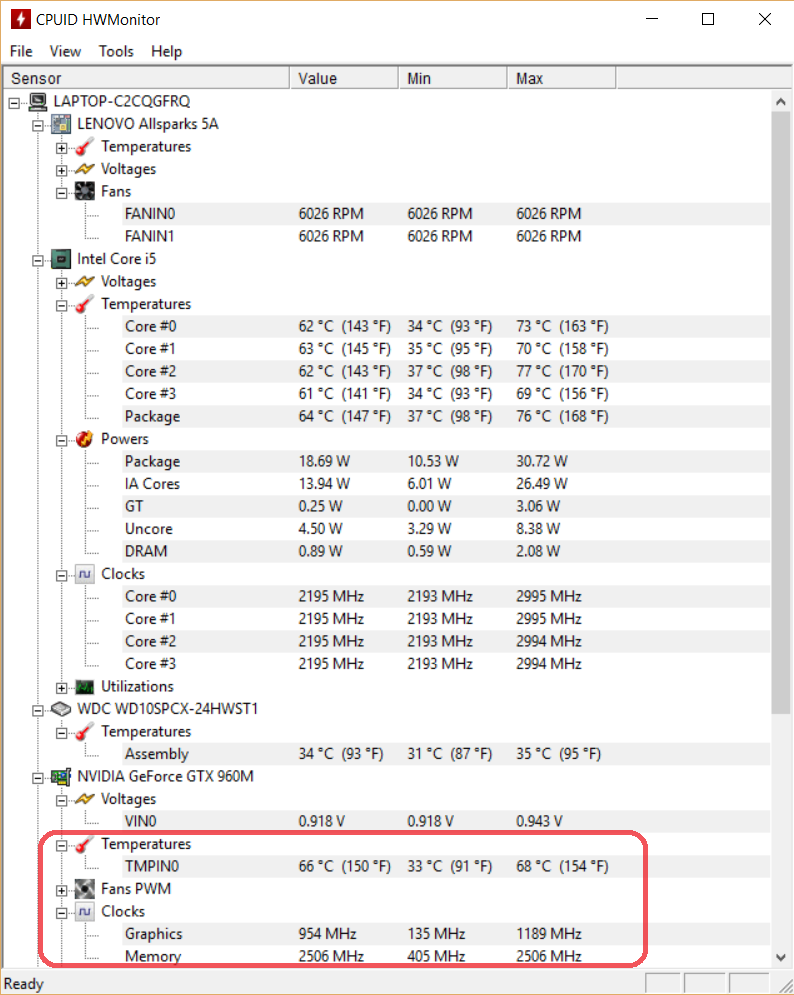Click the Fans PWM fan icon

[84, 889]
